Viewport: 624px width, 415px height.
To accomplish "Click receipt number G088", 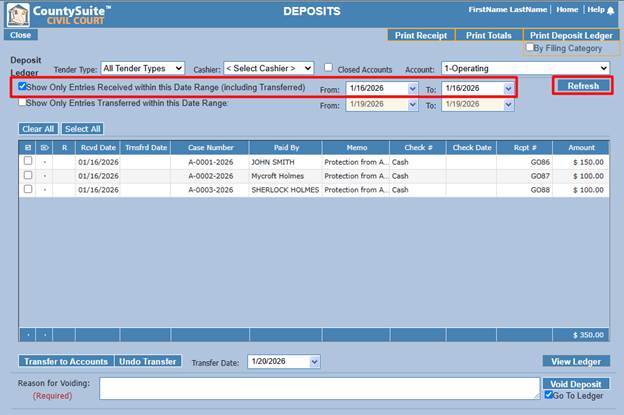I will coord(540,190).
